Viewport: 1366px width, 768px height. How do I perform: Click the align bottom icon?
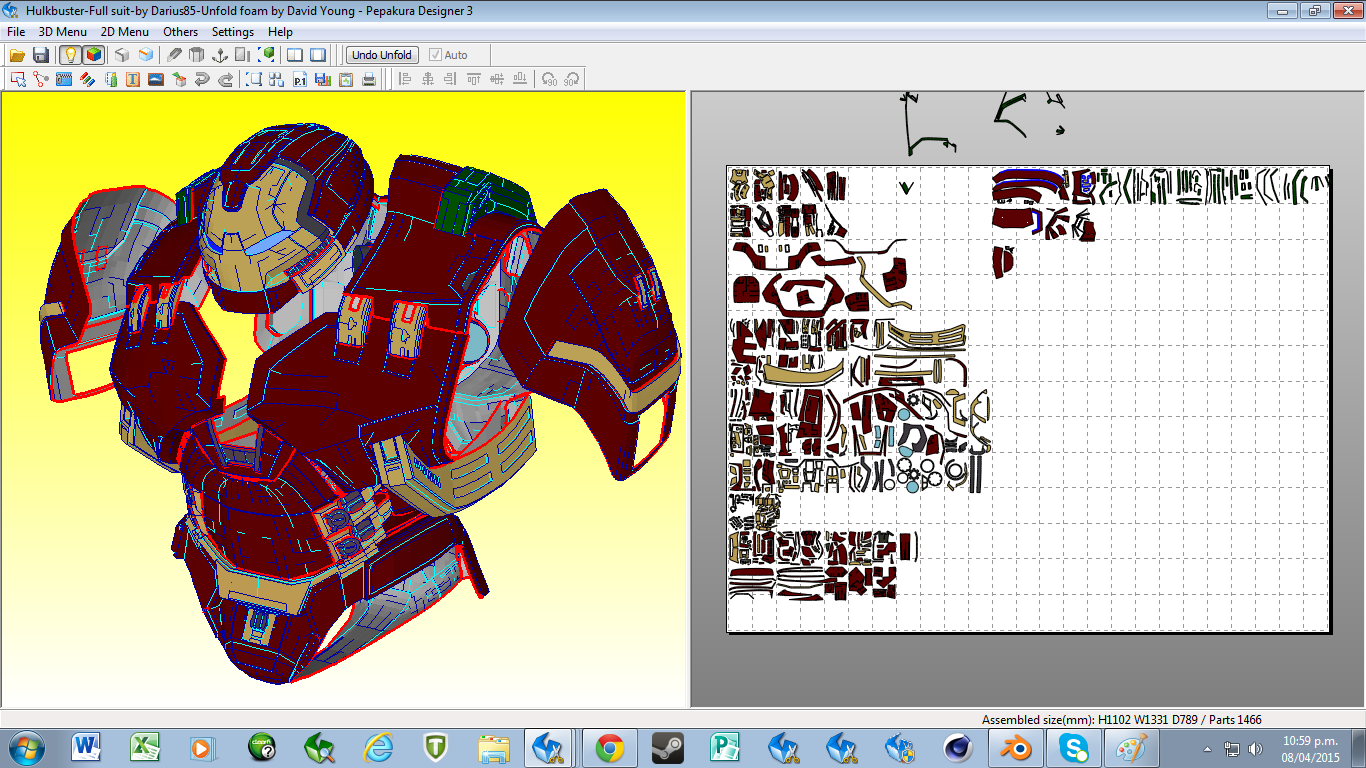tap(520, 79)
